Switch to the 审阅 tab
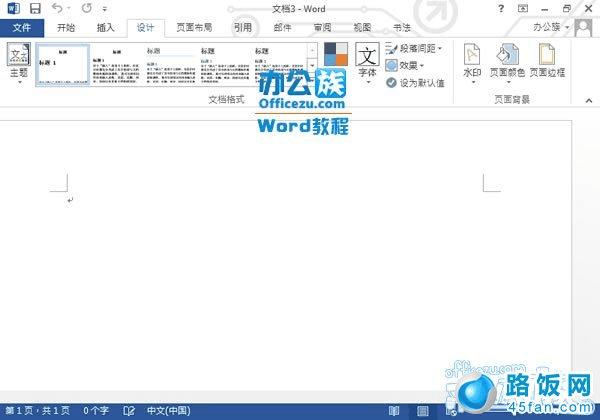The image size is (600, 420). (x=322, y=28)
